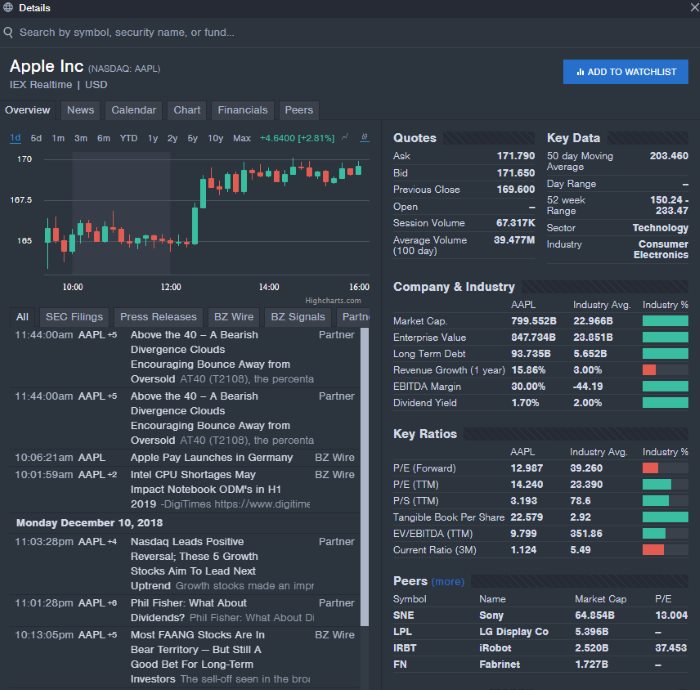
Task: Select the YTD chart range
Action: pos(129,138)
